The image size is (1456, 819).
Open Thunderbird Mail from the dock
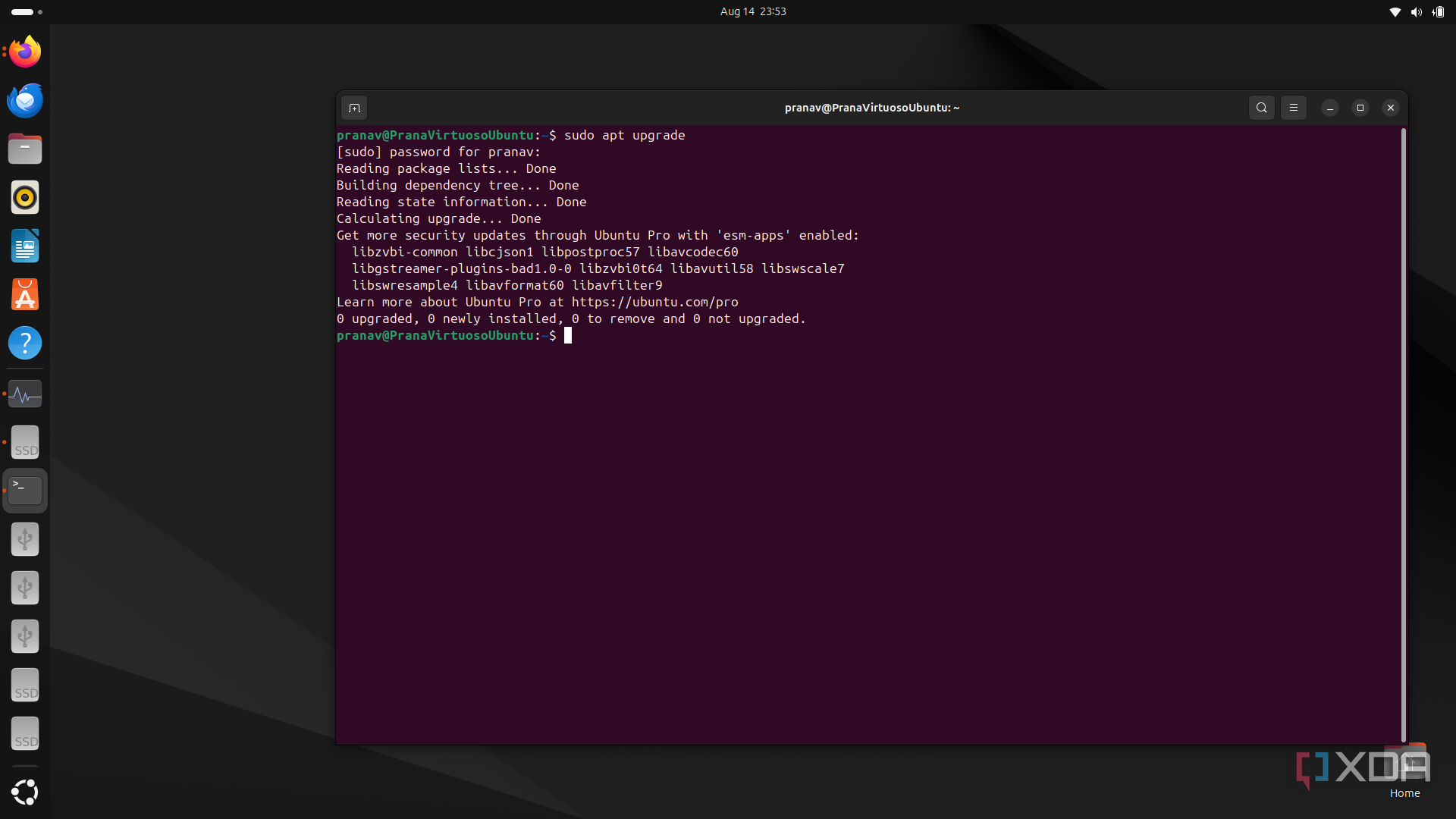pyautogui.click(x=25, y=100)
